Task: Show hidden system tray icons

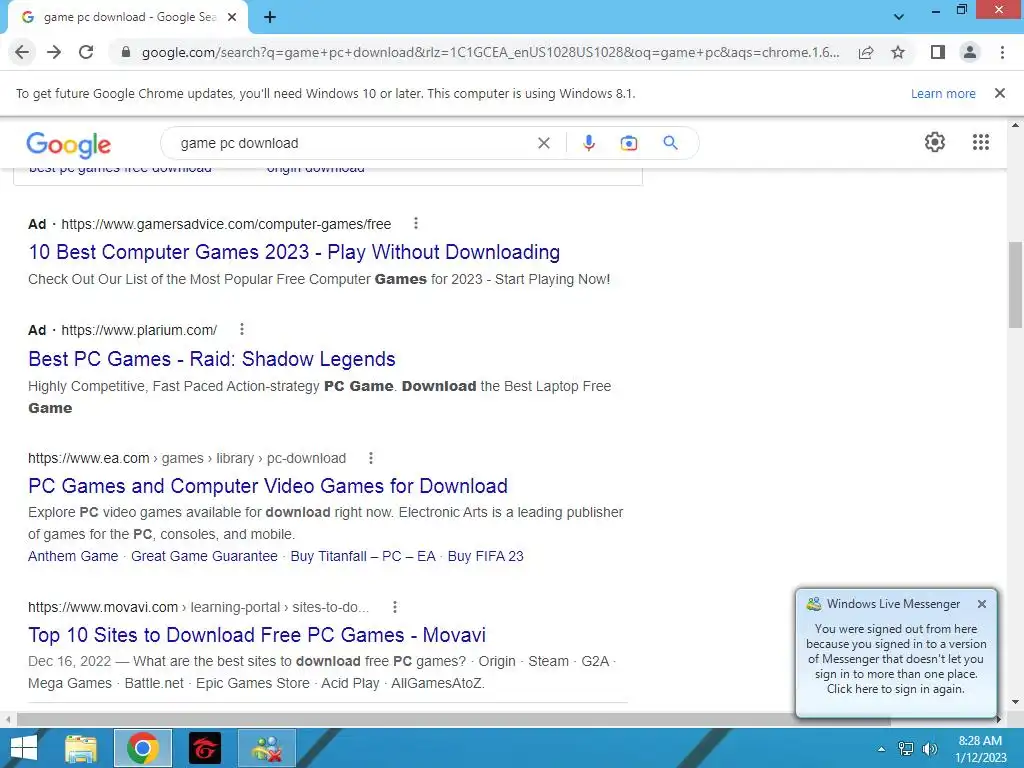Action: pos(881,749)
